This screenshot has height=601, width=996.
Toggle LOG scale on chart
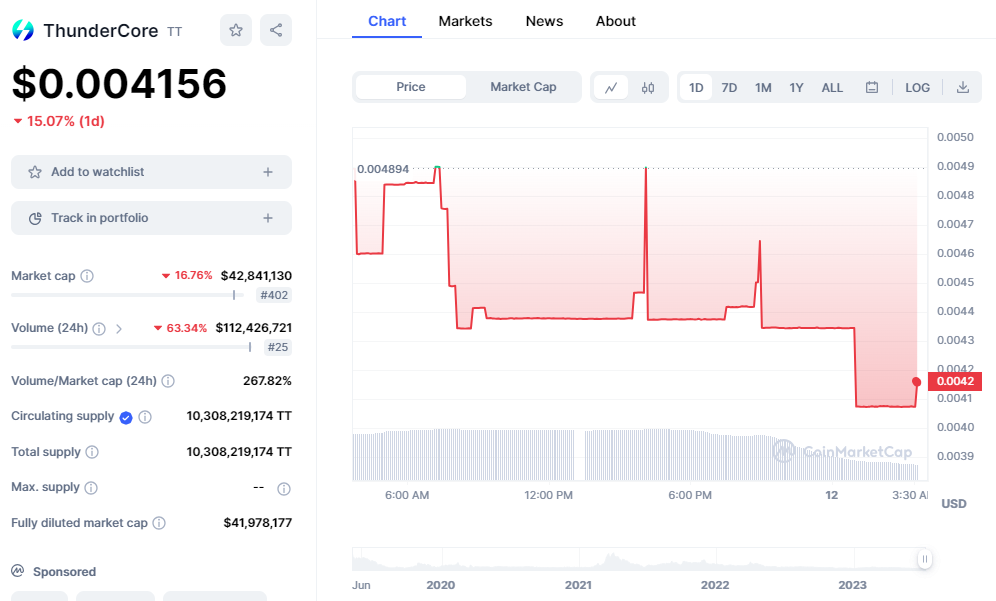pos(917,88)
